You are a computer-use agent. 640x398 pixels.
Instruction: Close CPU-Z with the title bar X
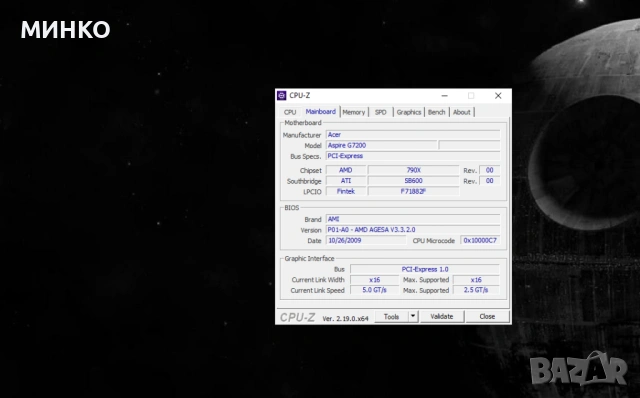[498, 96]
